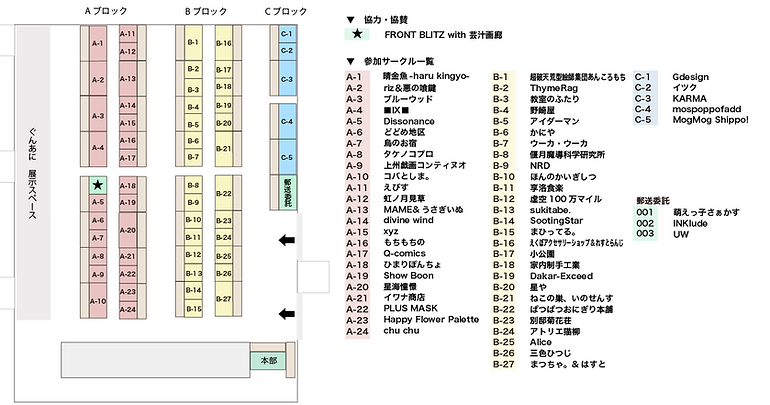Image resolution: width=770 pixels, height=405 pixels.
Task: Select booth C-3 on the floor map
Action: tap(287, 79)
